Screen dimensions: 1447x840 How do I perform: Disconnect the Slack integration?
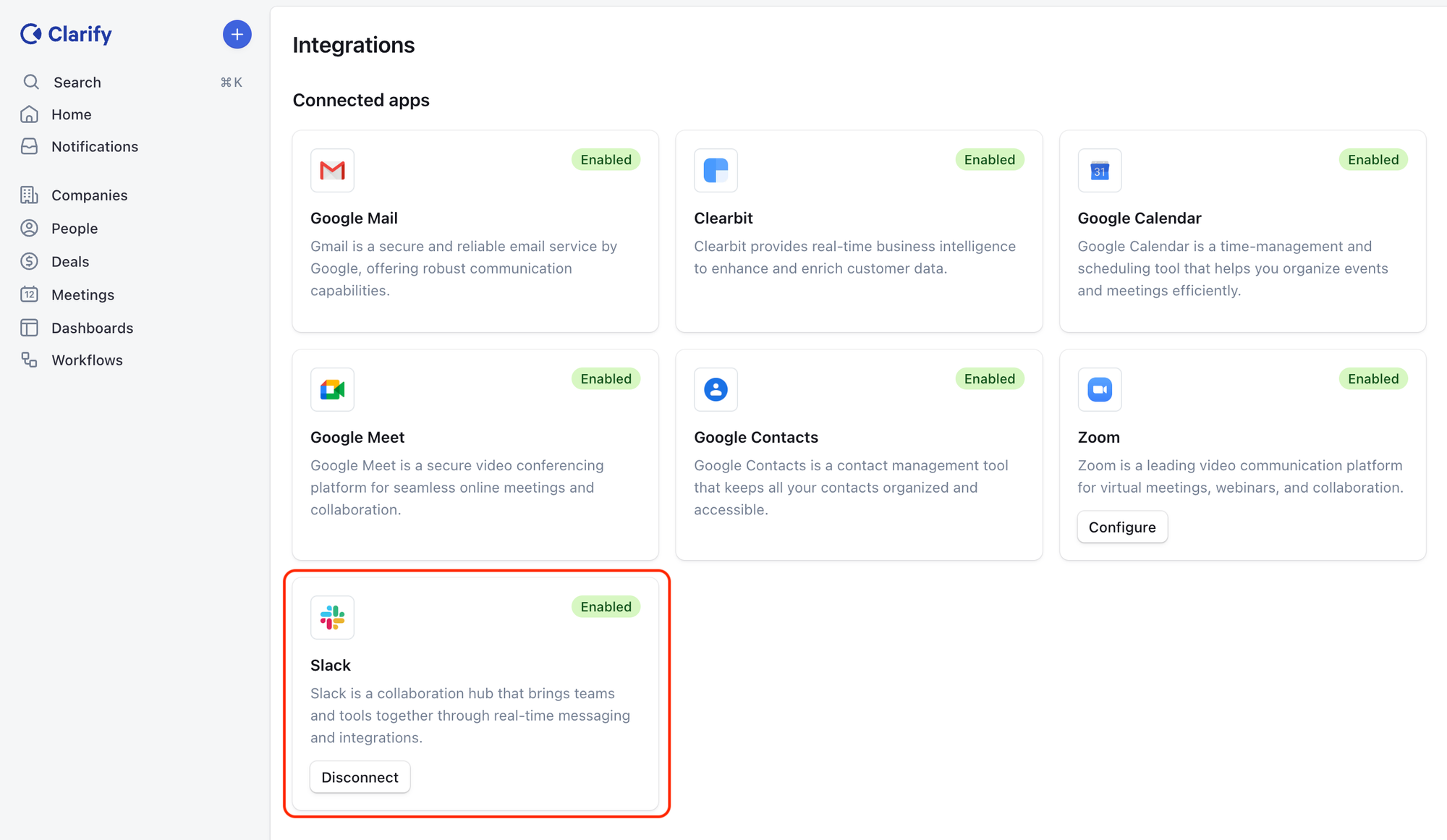click(x=360, y=777)
